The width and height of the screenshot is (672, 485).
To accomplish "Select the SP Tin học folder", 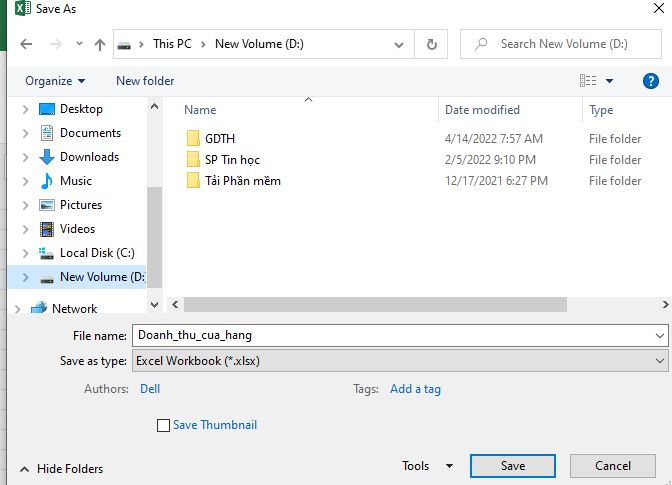I will pyautogui.click(x=232, y=160).
